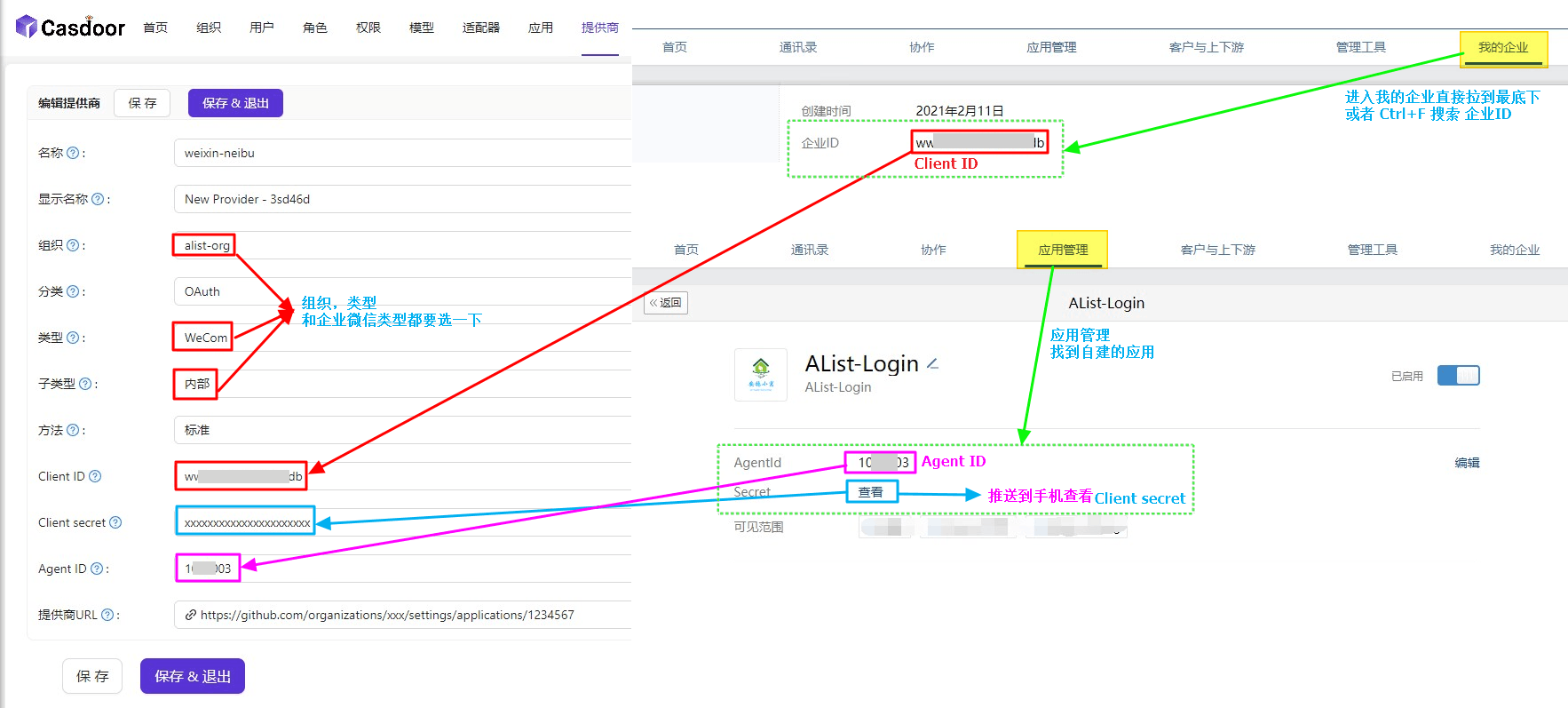
Task: Click help icon next to Client secret
Action: point(115,522)
